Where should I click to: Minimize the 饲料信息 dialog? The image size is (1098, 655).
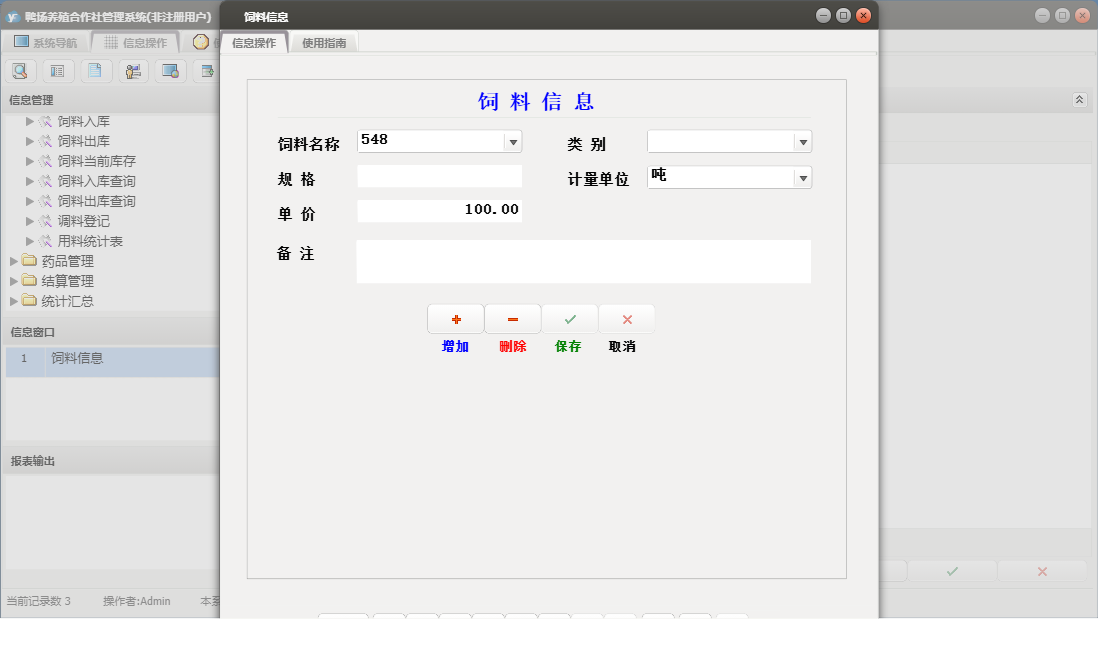click(824, 15)
